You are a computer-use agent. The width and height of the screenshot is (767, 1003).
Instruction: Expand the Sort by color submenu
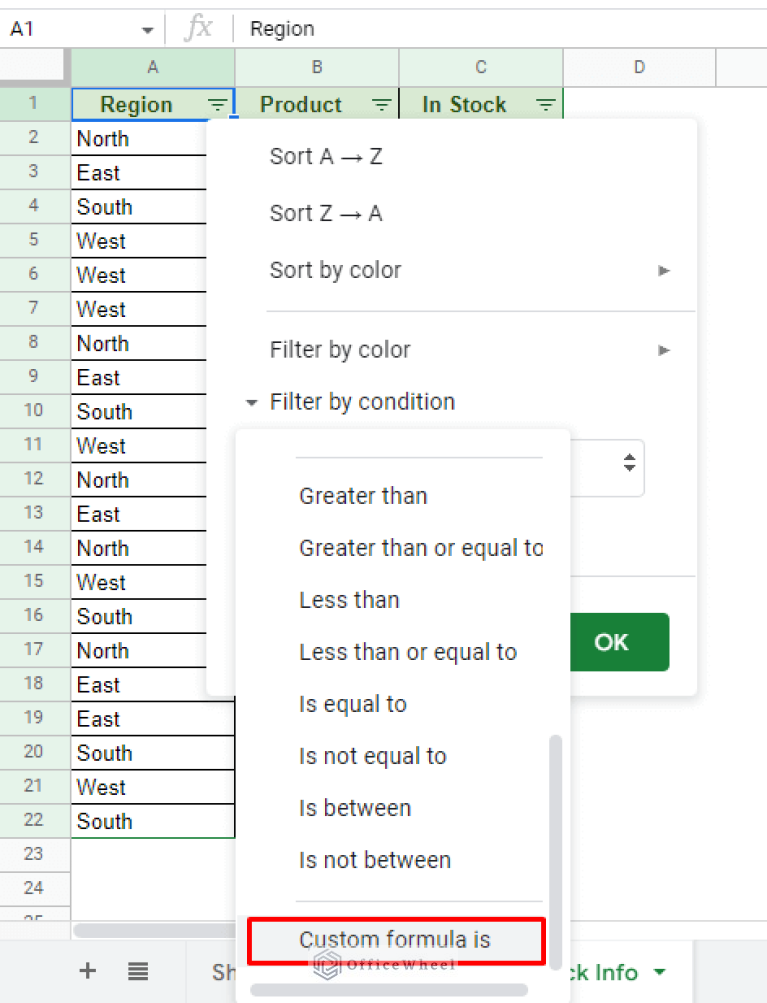(x=663, y=270)
